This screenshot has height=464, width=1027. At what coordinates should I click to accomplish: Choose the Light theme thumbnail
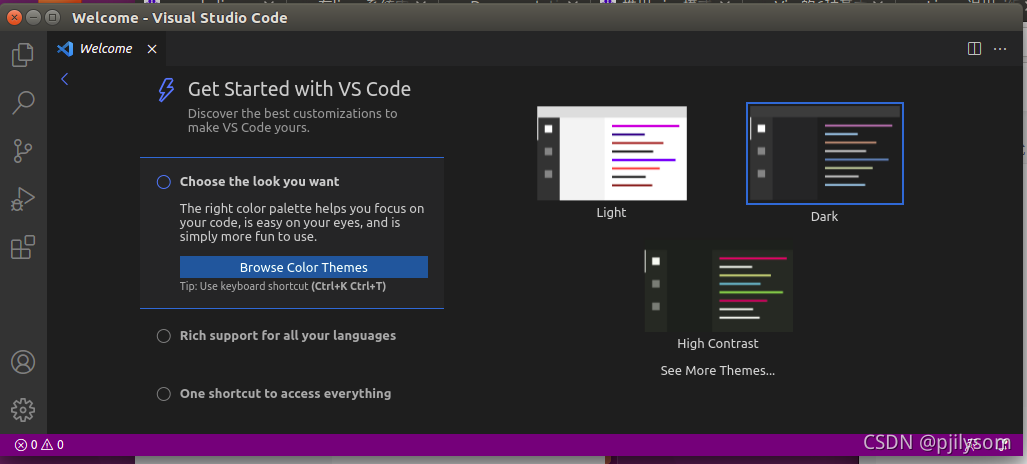(612, 153)
